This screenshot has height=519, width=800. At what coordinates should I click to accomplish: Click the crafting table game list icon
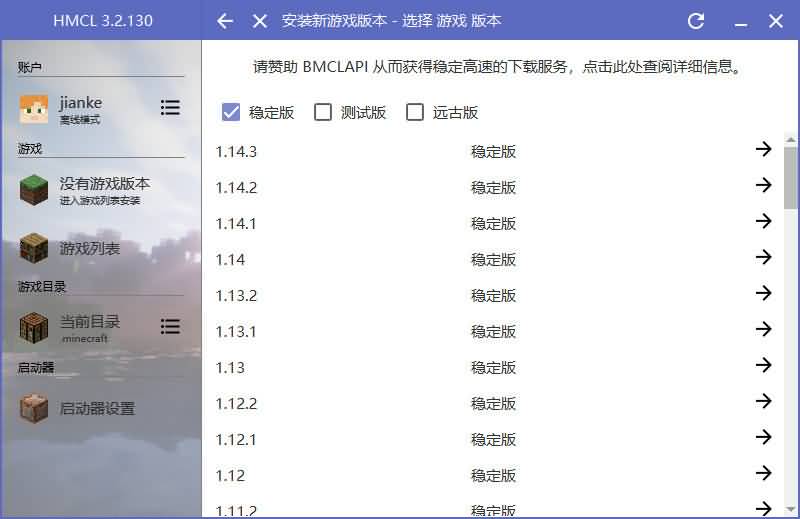[x=34, y=249]
